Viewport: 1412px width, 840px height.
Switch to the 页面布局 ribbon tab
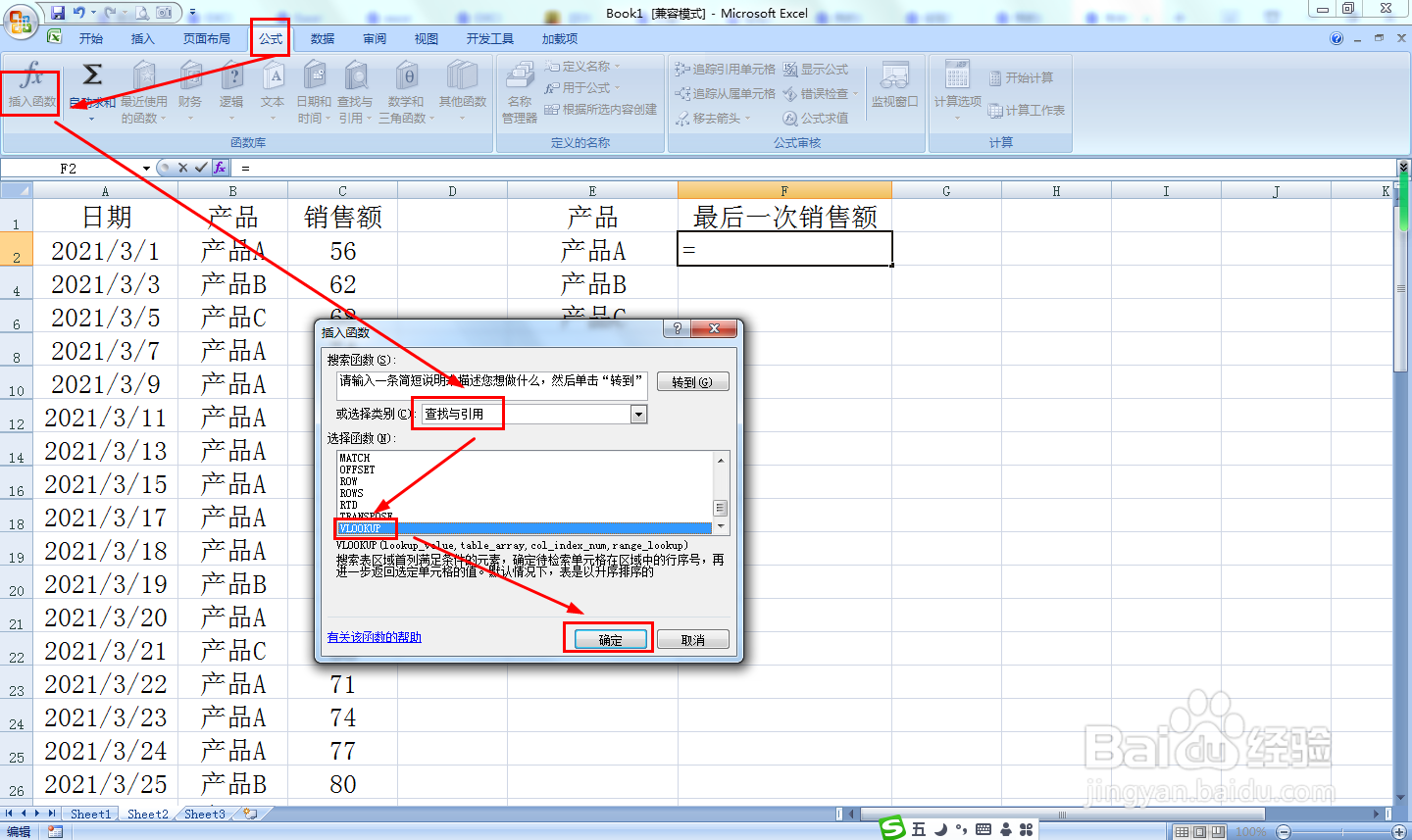(207, 38)
